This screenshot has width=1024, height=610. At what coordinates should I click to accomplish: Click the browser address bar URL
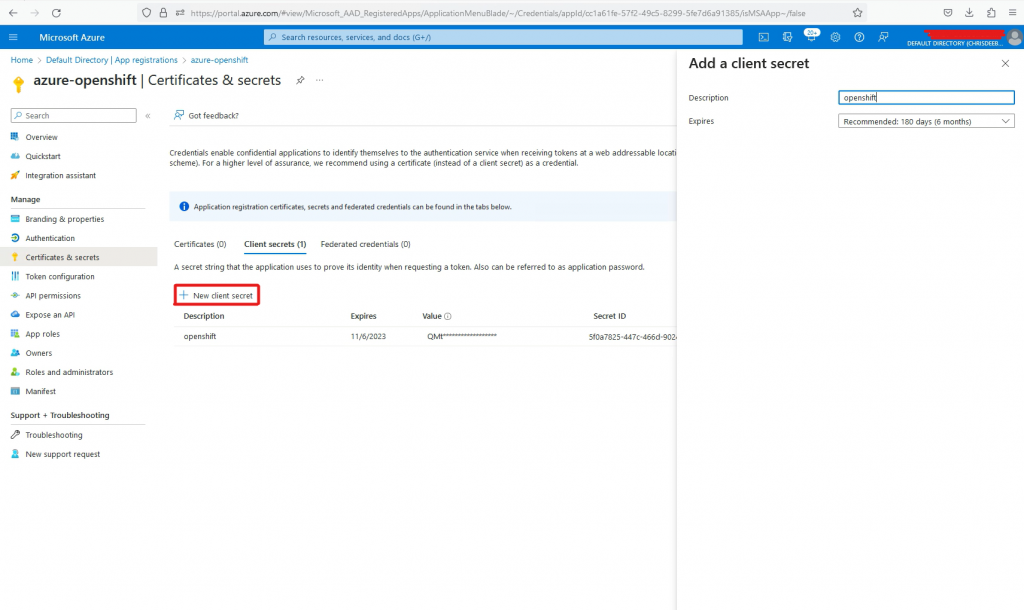(498, 13)
